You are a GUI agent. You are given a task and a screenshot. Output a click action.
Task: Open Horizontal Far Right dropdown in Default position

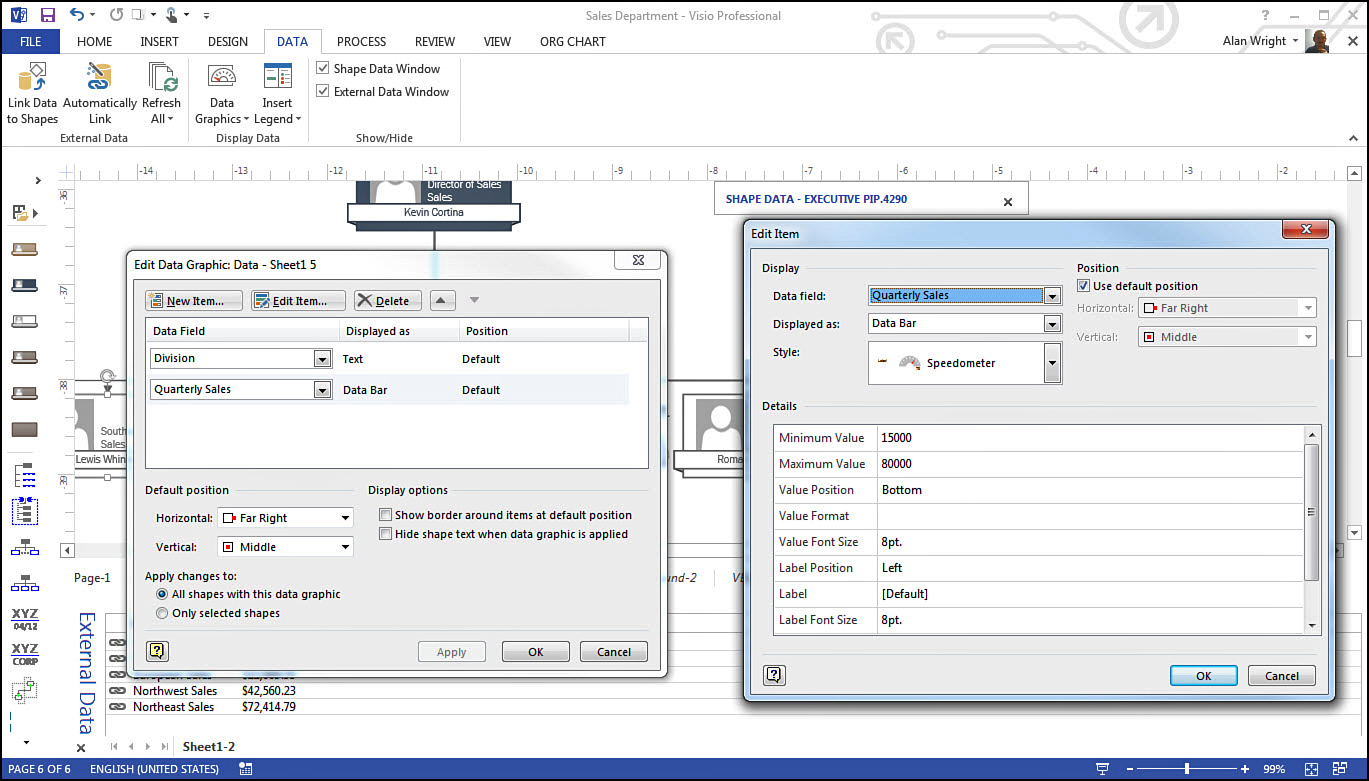(345, 518)
